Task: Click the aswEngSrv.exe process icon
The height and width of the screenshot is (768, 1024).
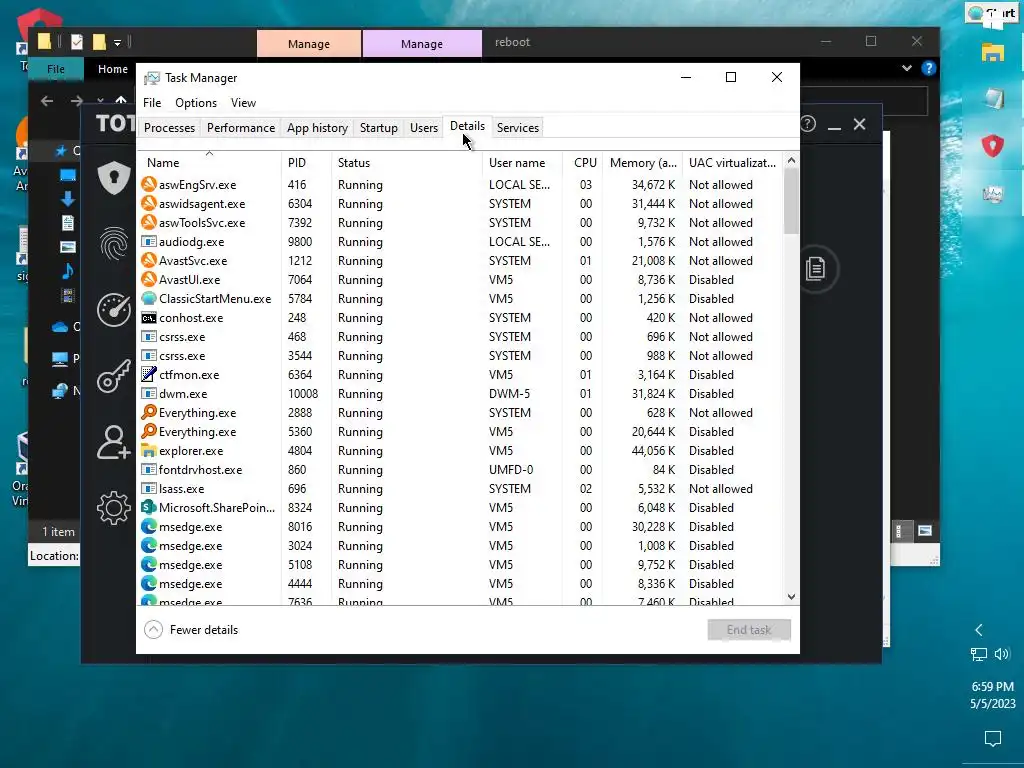Action: 149,185
